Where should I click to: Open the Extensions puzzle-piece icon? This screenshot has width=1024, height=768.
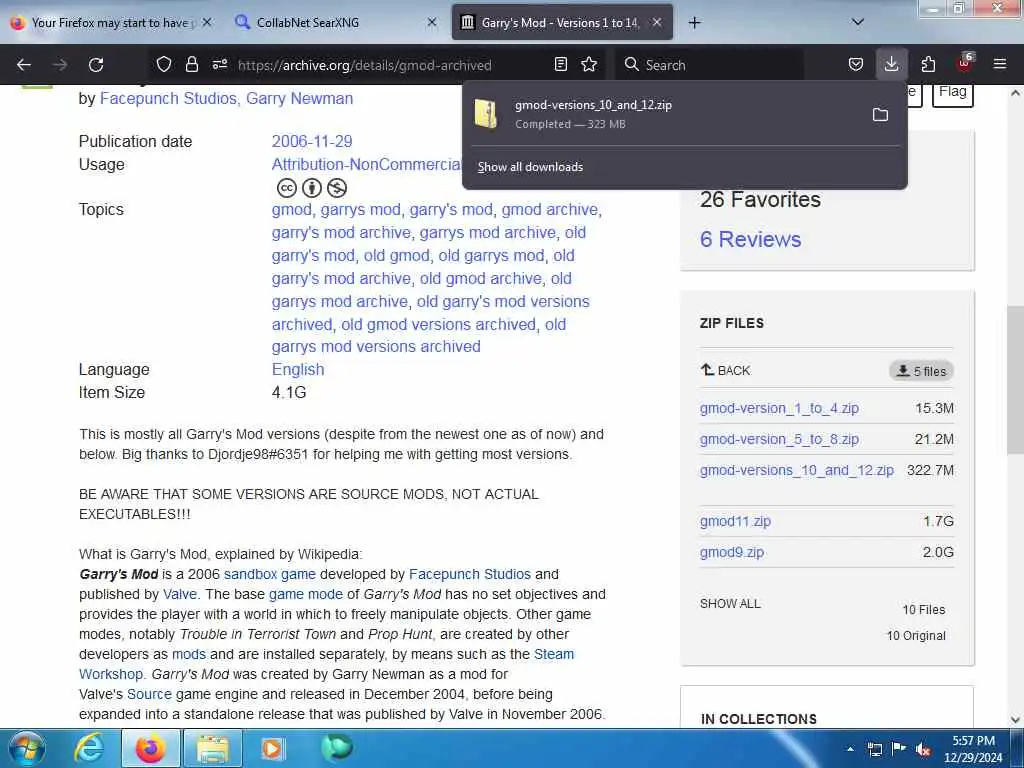928,64
